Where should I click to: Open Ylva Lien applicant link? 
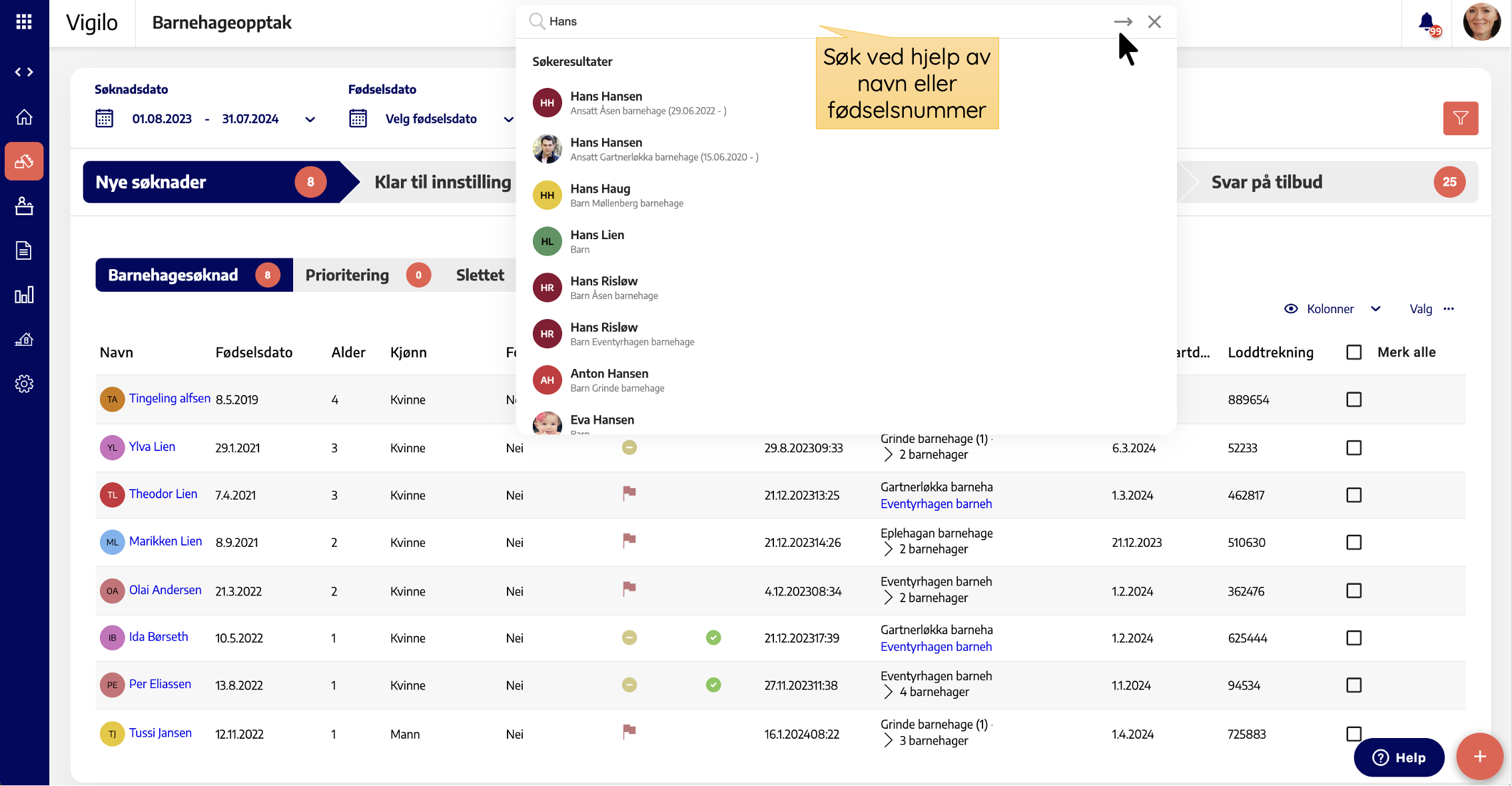pos(152,447)
